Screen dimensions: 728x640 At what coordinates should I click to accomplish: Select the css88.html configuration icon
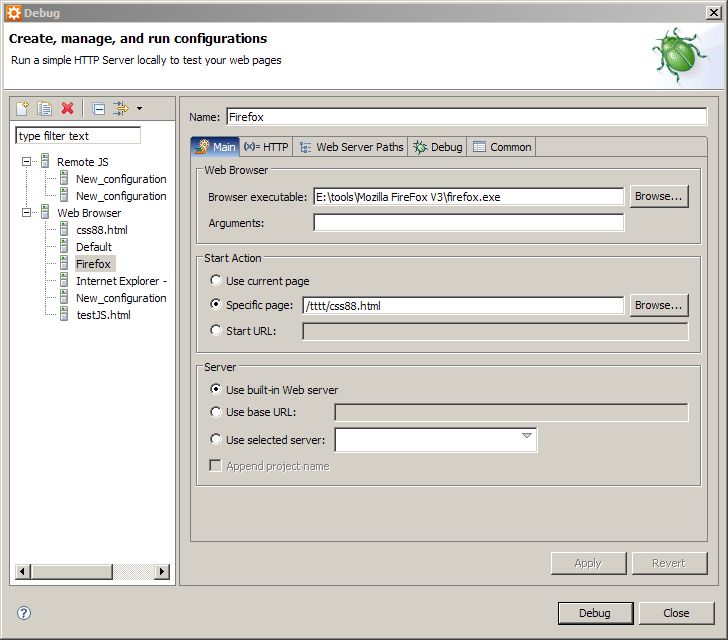click(63, 230)
